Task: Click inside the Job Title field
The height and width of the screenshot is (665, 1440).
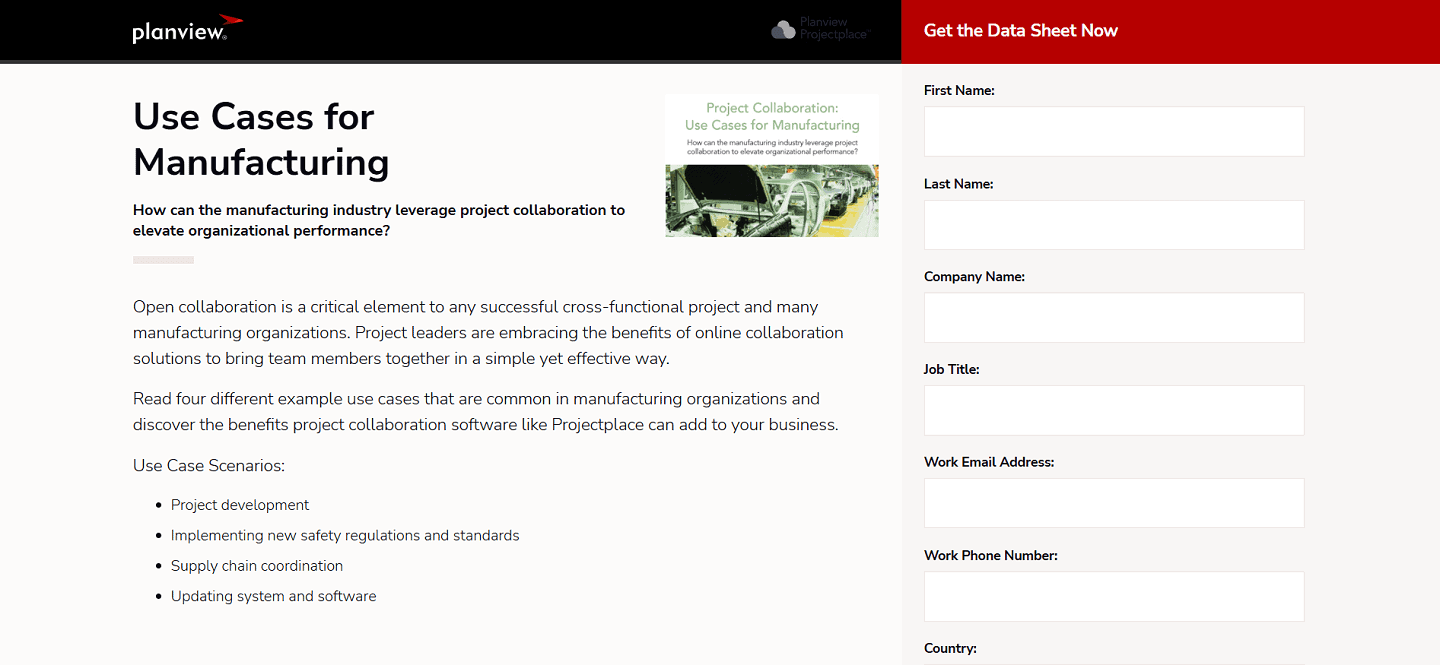Action: point(1113,410)
